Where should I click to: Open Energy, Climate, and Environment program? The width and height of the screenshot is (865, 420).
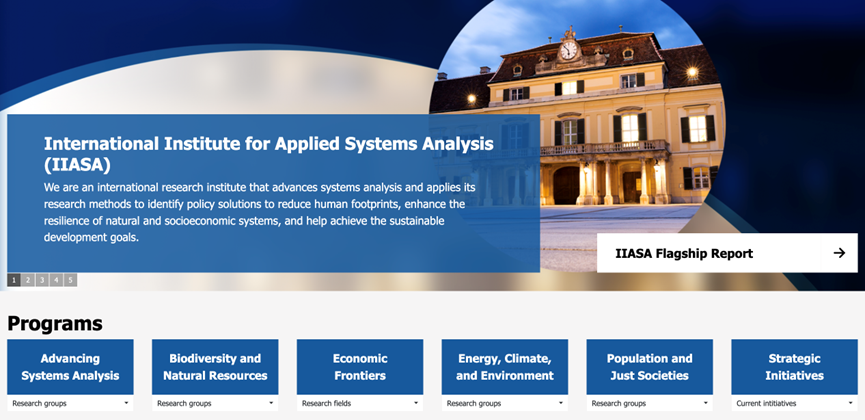tap(505, 367)
